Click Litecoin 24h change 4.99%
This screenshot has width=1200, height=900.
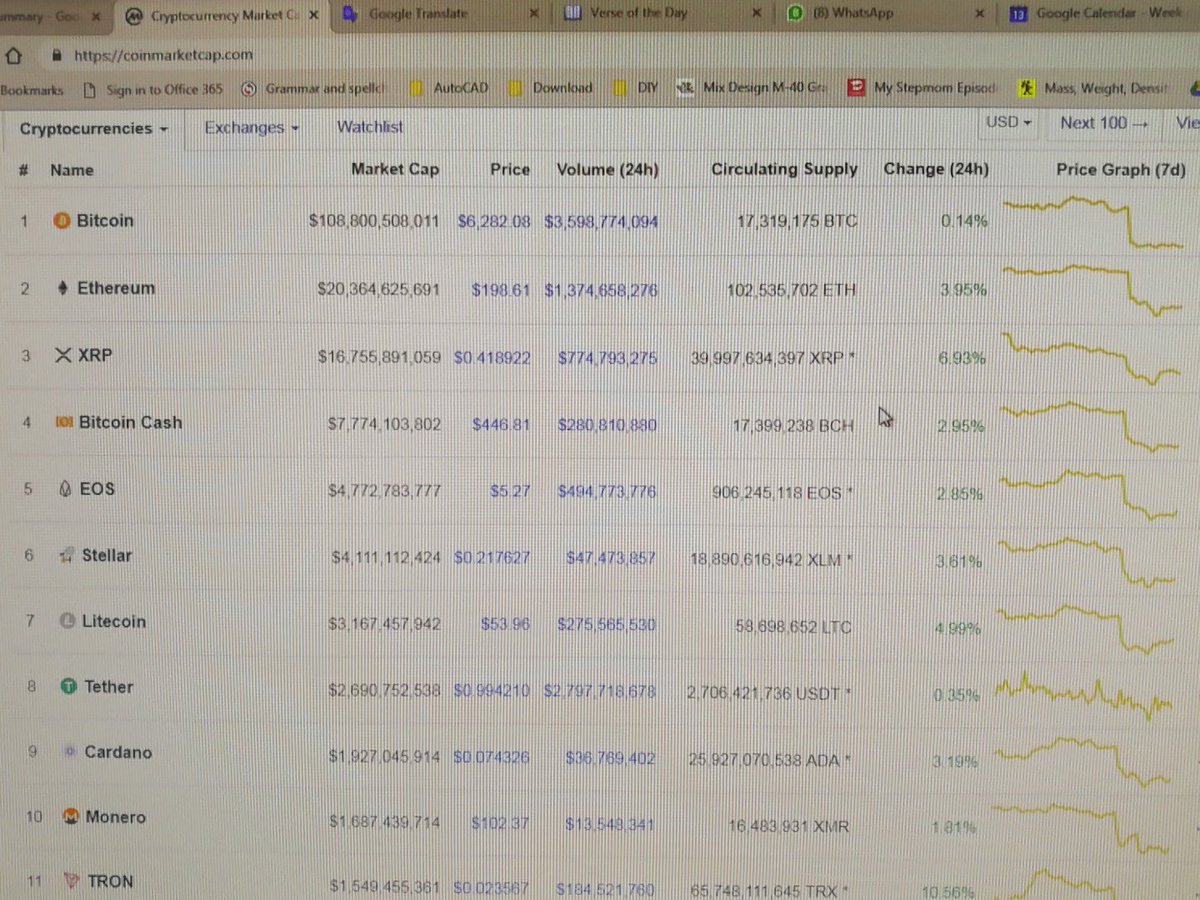pyautogui.click(x=957, y=628)
